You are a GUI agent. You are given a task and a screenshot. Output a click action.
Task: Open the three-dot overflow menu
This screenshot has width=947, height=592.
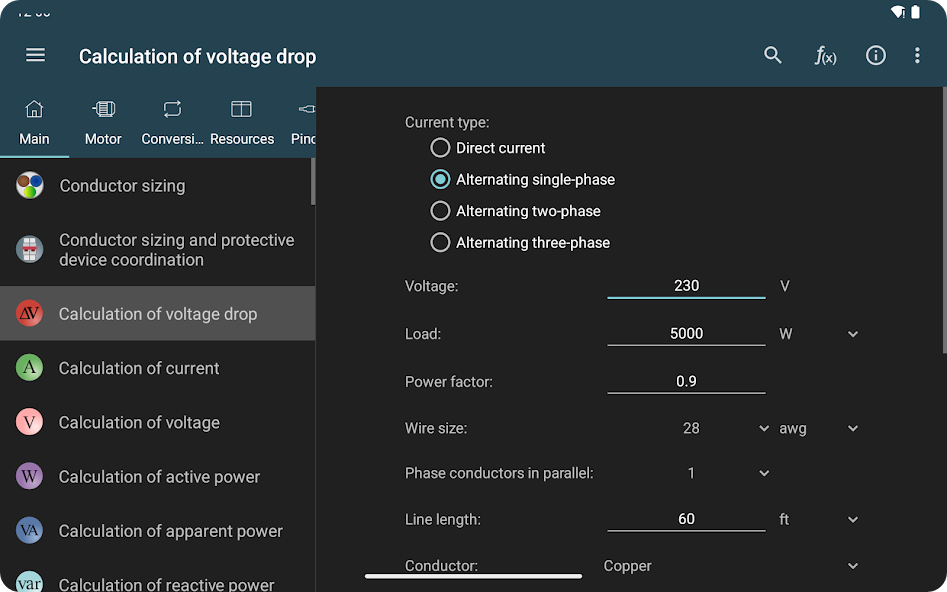(x=917, y=56)
